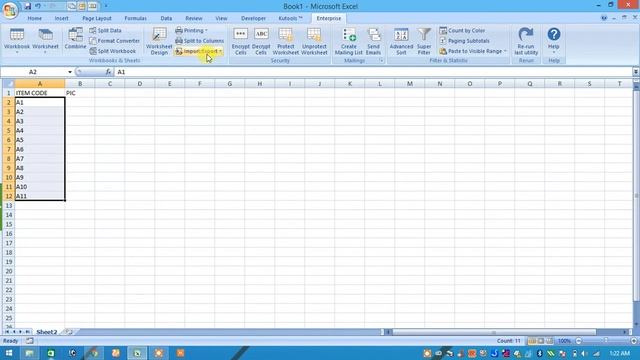
Task: Open the Printing dropdown
Action: [191, 30]
